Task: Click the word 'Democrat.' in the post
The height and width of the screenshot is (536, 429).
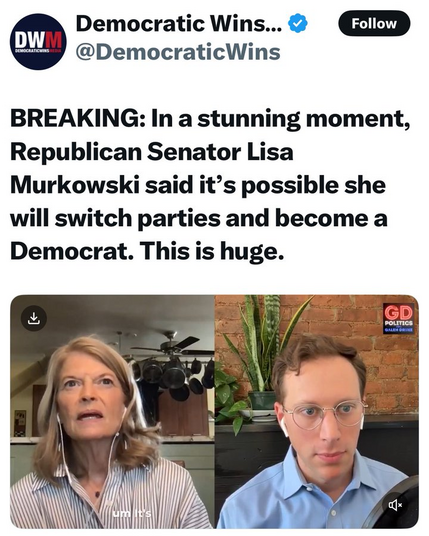Action: click(72, 251)
